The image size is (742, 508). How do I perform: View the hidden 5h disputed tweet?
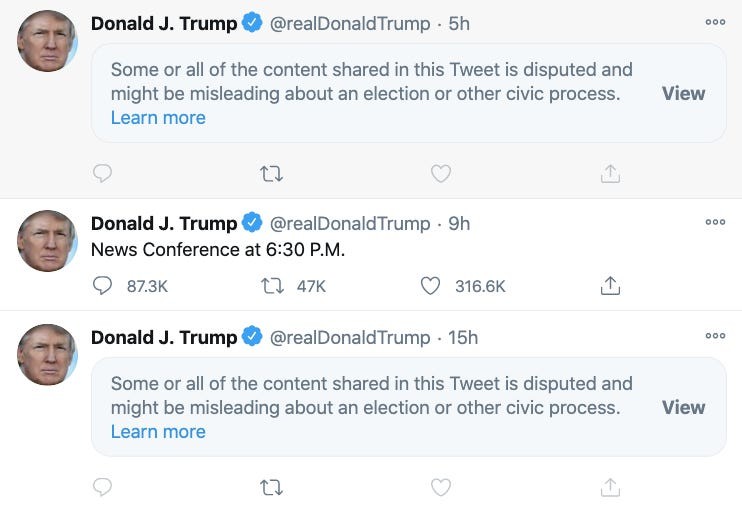click(x=683, y=93)
